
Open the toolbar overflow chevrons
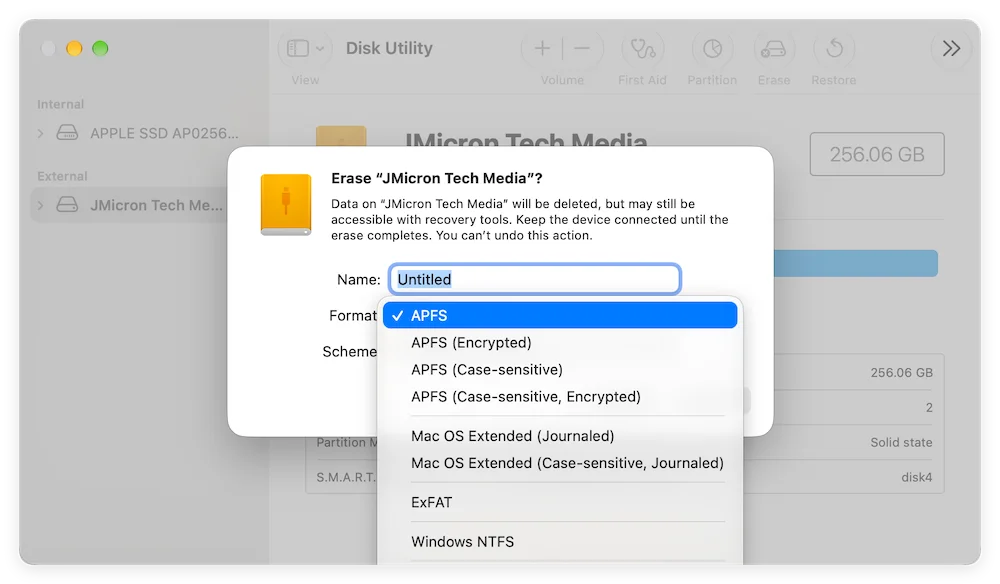(x=952, y=48)
